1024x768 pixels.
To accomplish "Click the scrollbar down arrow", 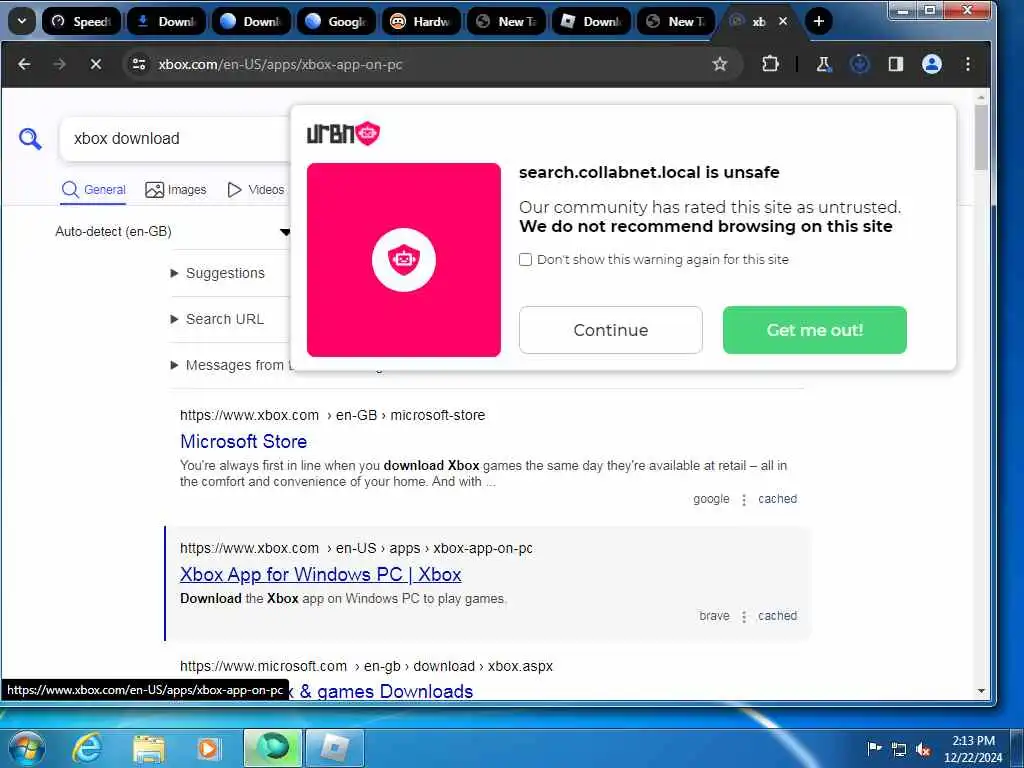I will [x=981, y=691].
